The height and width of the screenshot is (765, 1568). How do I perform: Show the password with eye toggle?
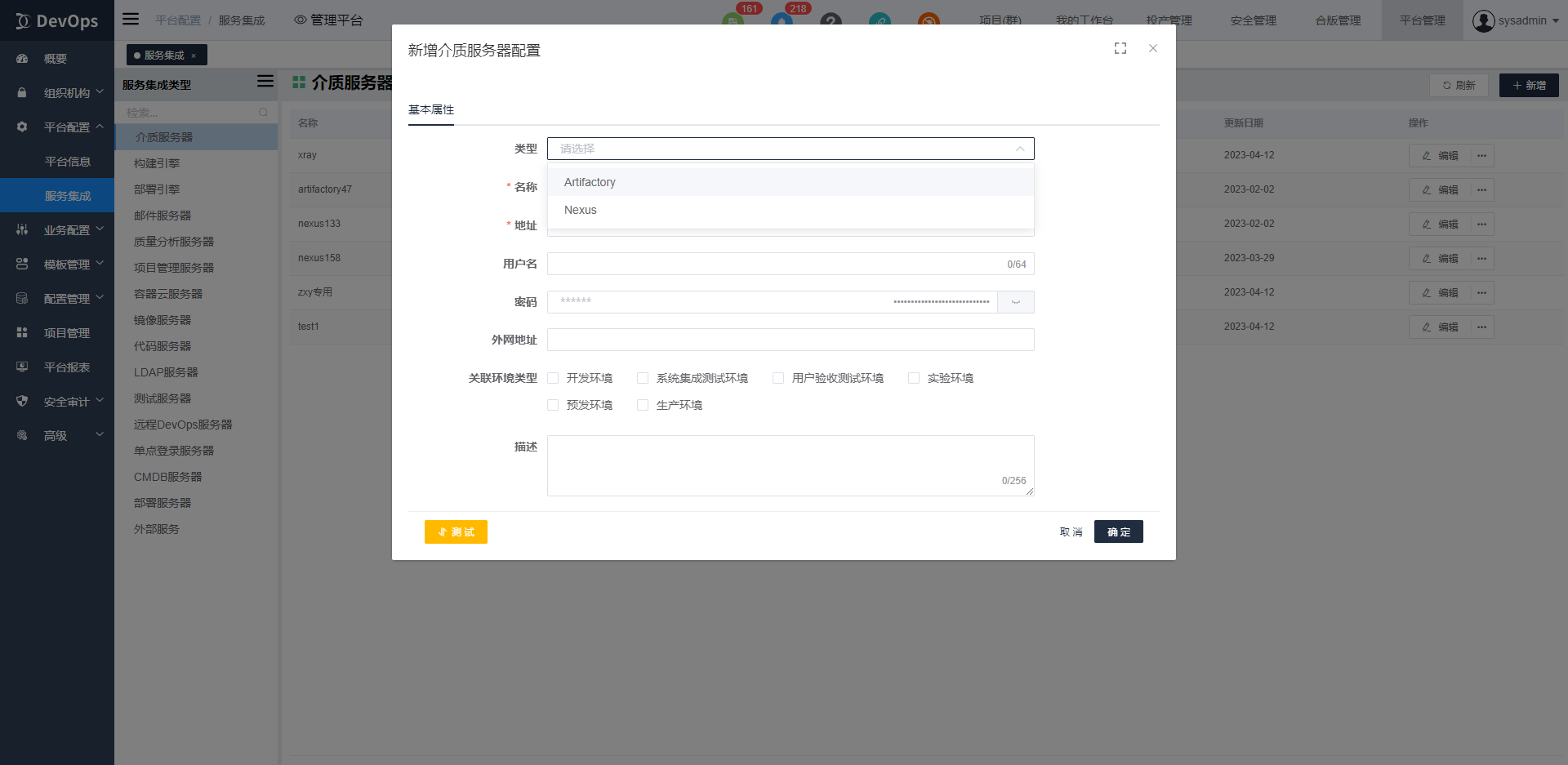tap(1016, 302)
